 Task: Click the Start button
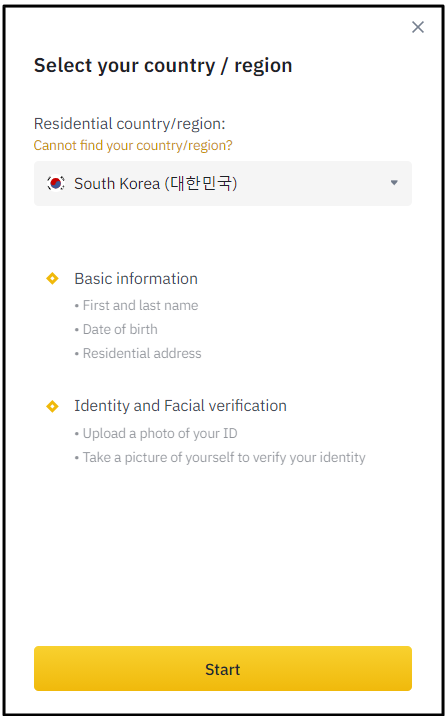click(223, 669)
